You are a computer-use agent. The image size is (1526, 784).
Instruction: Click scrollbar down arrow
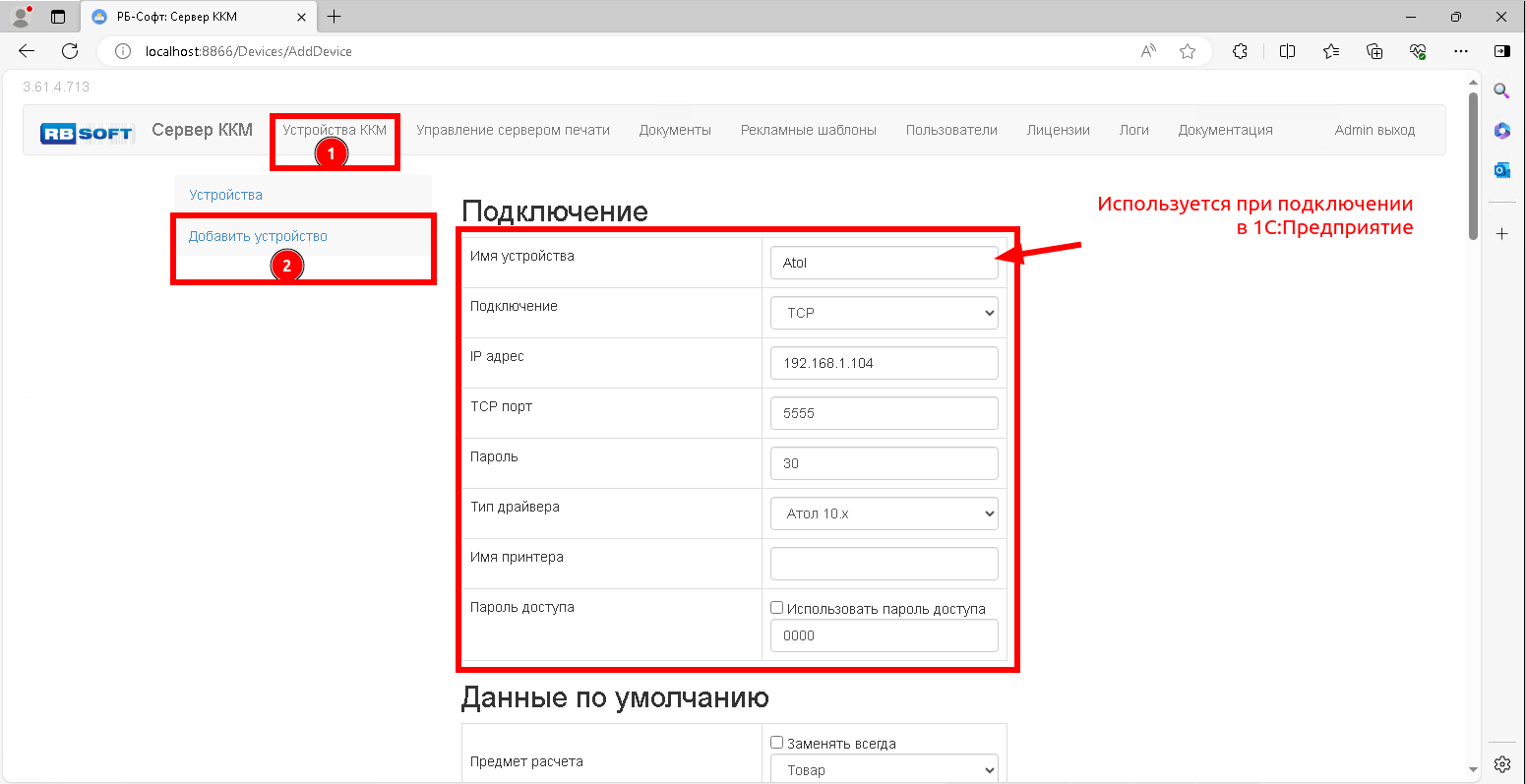tap(1473, 769)
